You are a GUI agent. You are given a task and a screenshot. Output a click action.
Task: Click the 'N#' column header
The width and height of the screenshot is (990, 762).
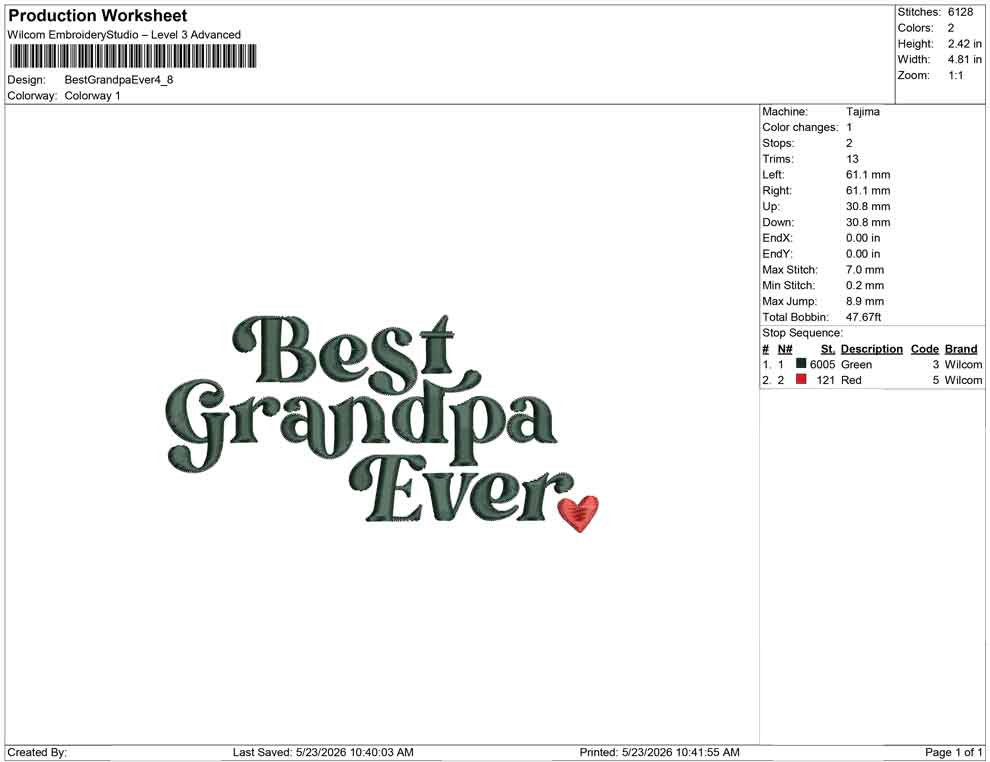[785, 348]
